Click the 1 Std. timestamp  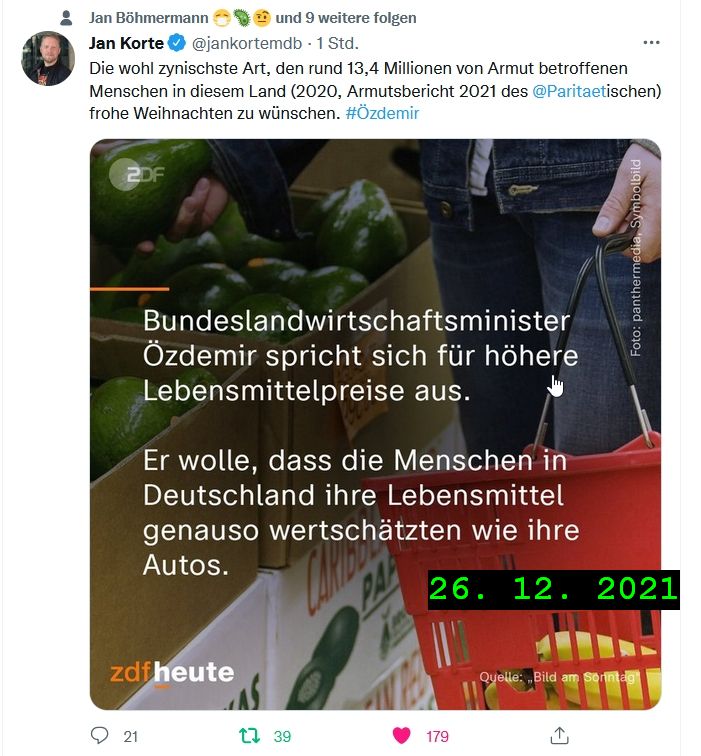pyautogui.click(x=337, y=43)
